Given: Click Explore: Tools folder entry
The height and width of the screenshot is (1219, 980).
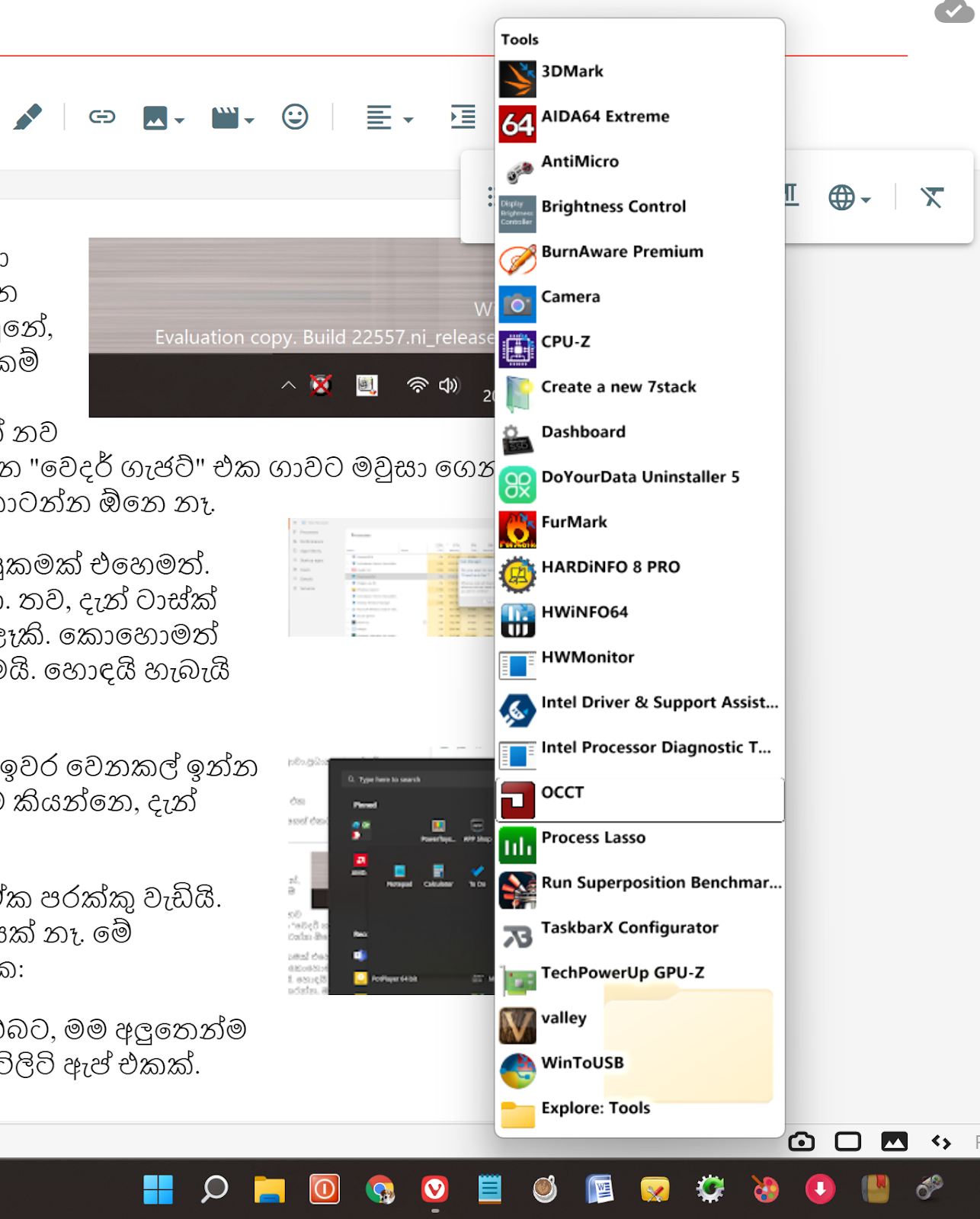Looking at the screenshot, I should coord(639,1115).
